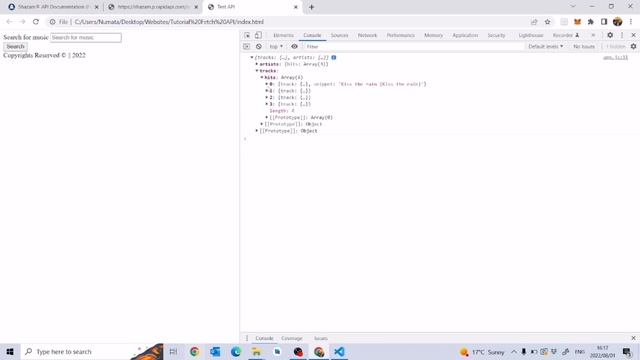Click the Search button on the page
Screen dimensions: 640x360
click(x=15, y=47)
